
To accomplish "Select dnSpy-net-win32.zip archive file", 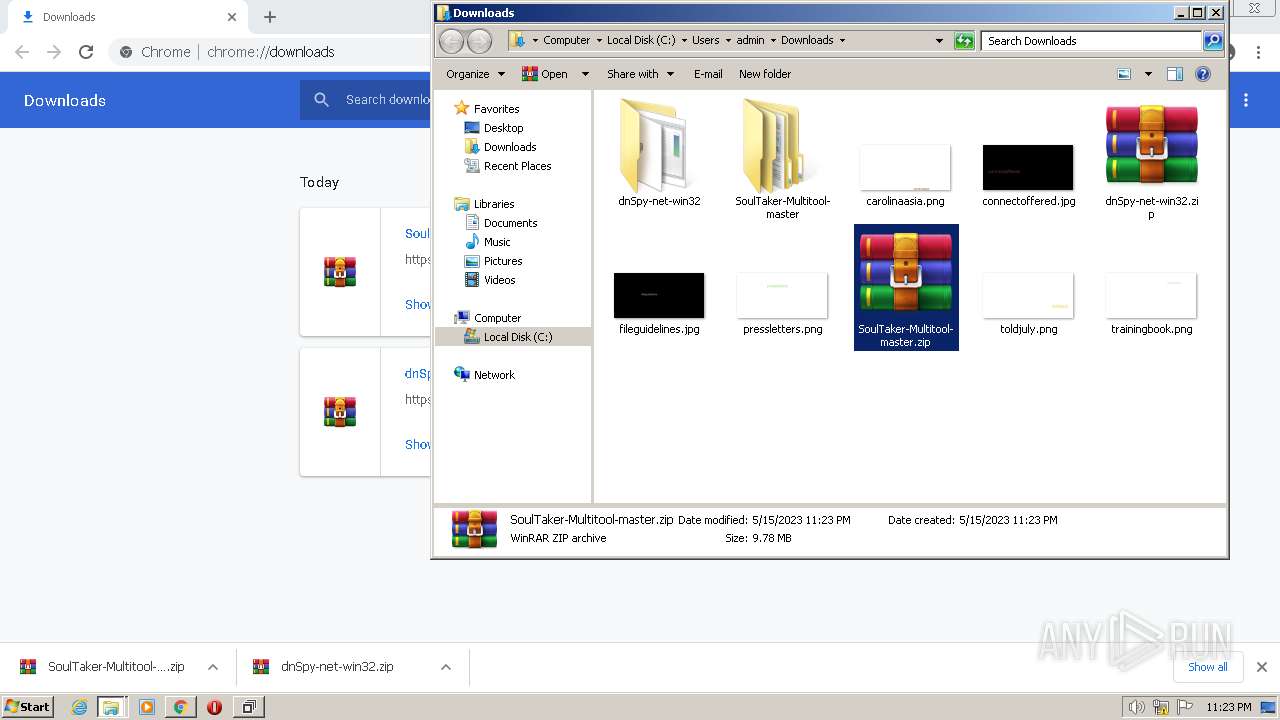I will coord(1151,160).
